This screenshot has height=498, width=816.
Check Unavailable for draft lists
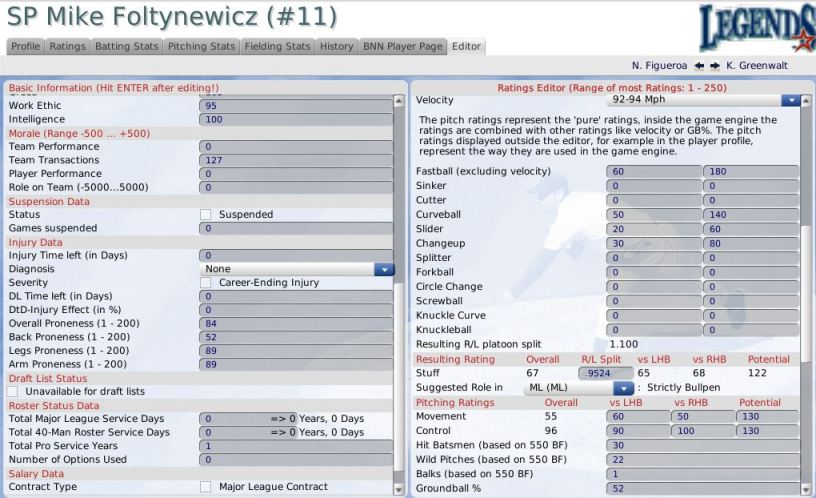pos(13,391)
